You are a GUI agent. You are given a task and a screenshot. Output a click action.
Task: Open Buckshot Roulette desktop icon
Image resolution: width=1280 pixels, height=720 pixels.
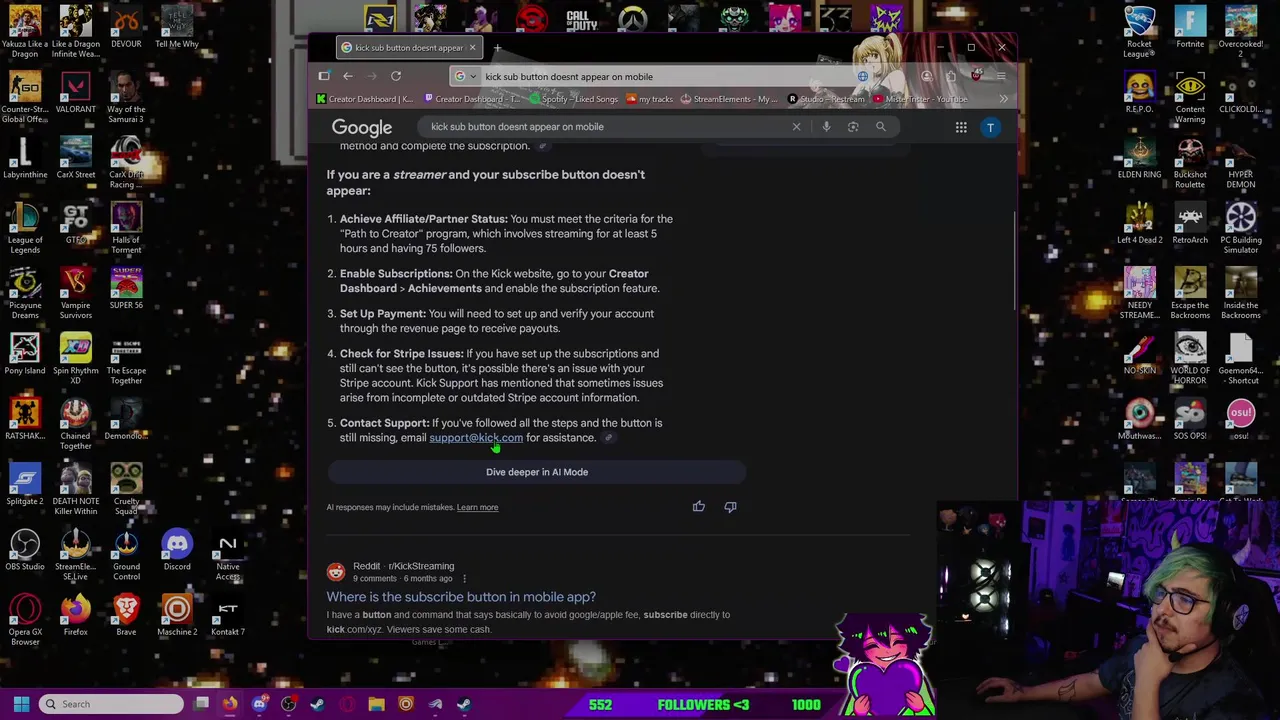pyautogui.click(x=1190, y=163)
